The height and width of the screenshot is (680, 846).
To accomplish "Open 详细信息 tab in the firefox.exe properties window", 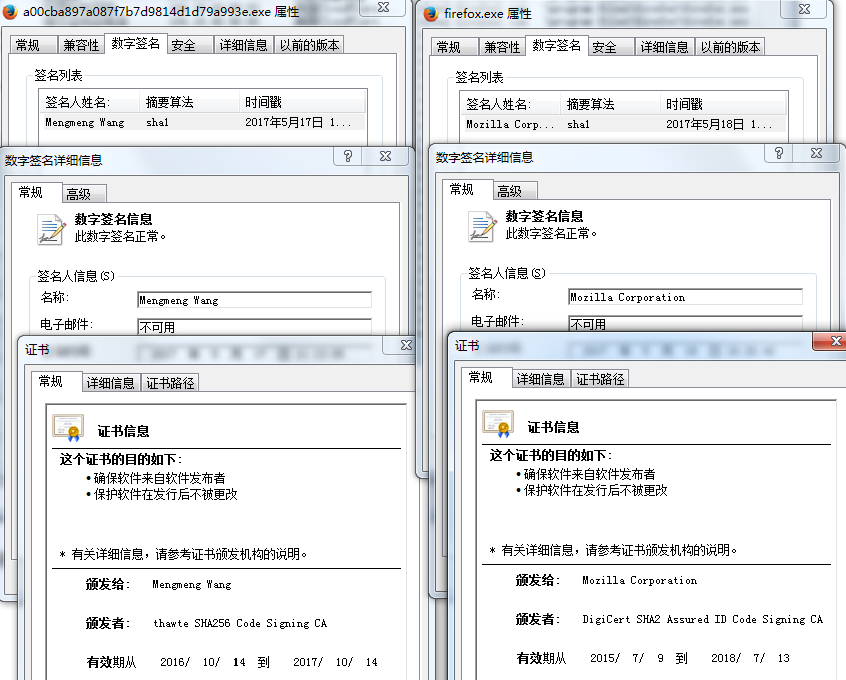I will click(x=664, y=47).
